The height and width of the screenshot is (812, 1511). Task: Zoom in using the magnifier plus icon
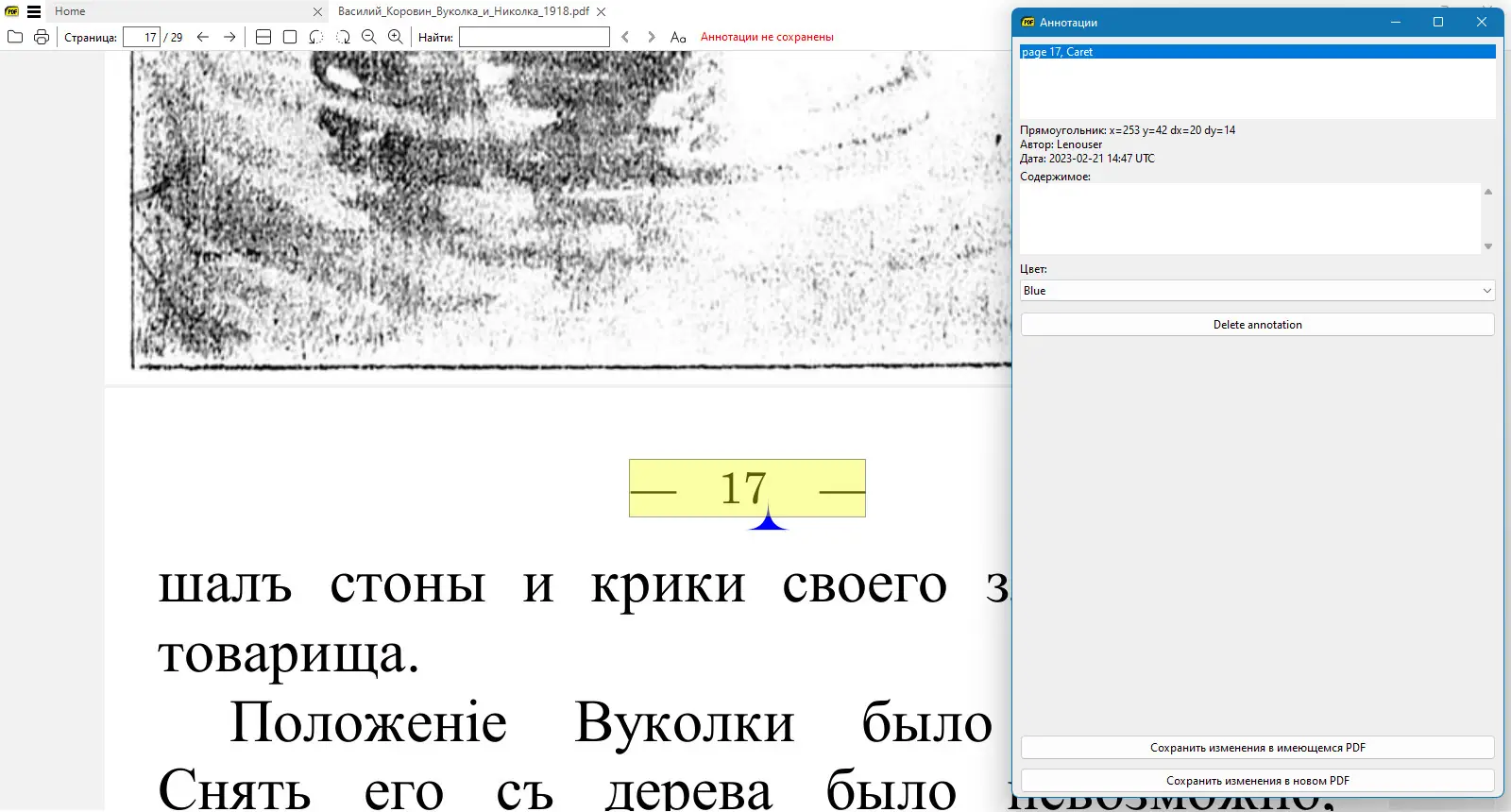396,37
